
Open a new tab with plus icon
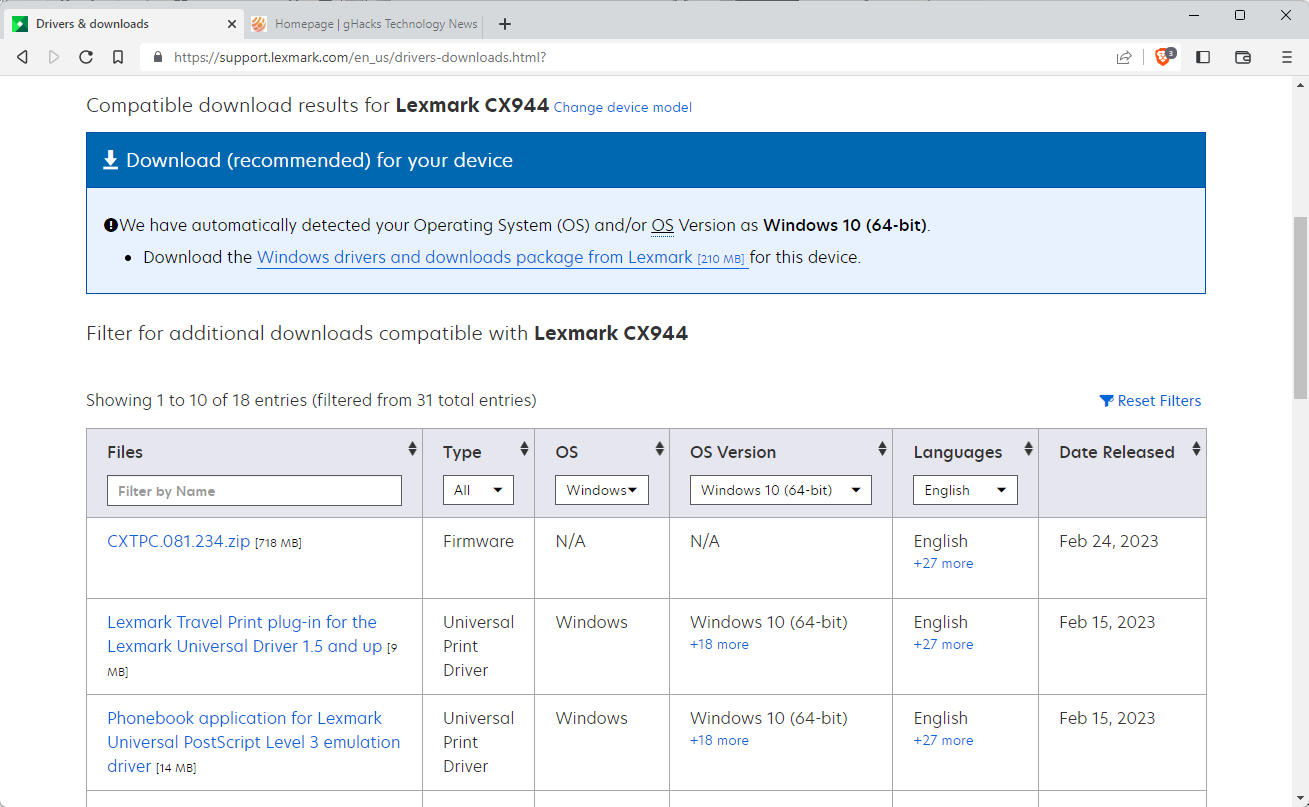pyautogui.click(x=505, y=24)
